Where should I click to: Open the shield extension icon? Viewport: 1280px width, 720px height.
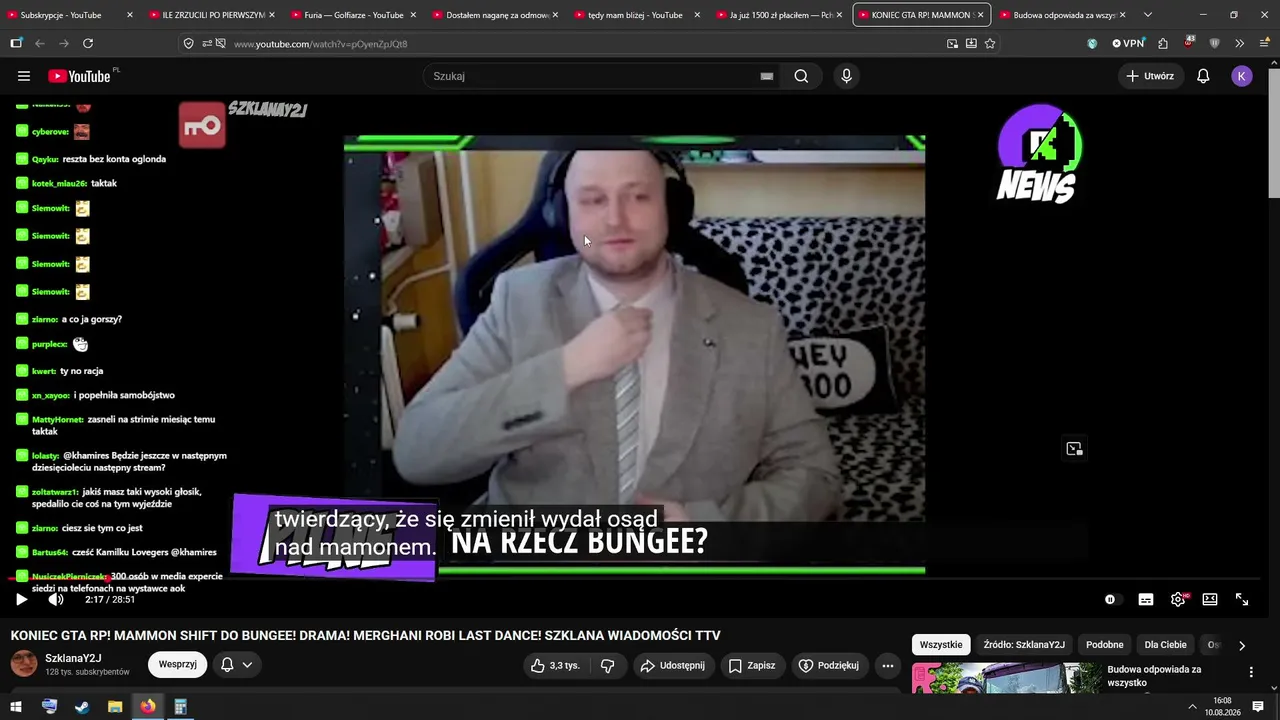(x=1215, y=43)
